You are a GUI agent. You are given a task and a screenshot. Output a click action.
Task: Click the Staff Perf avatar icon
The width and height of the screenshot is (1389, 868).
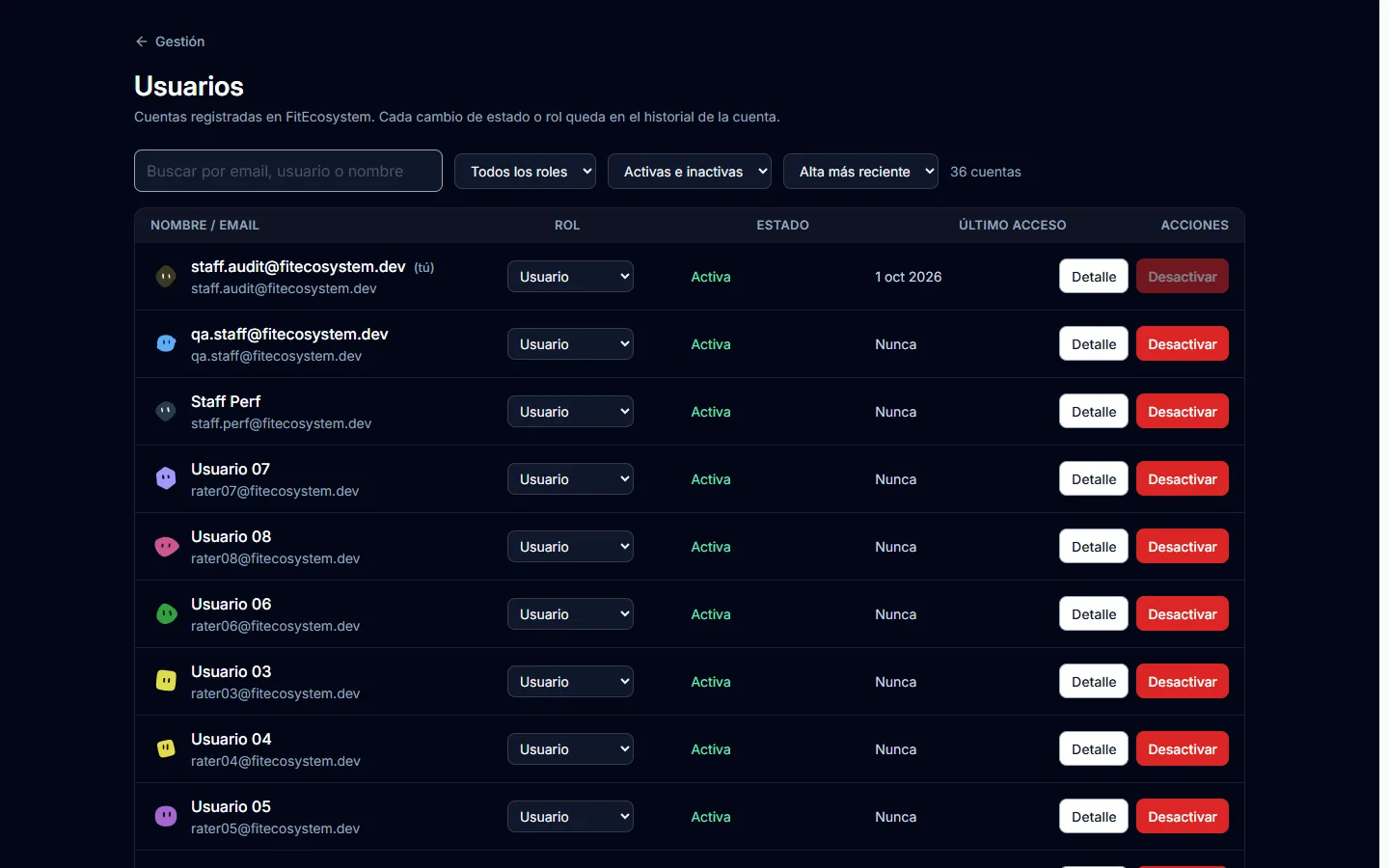pyautogui.click(x=166, y=412)
